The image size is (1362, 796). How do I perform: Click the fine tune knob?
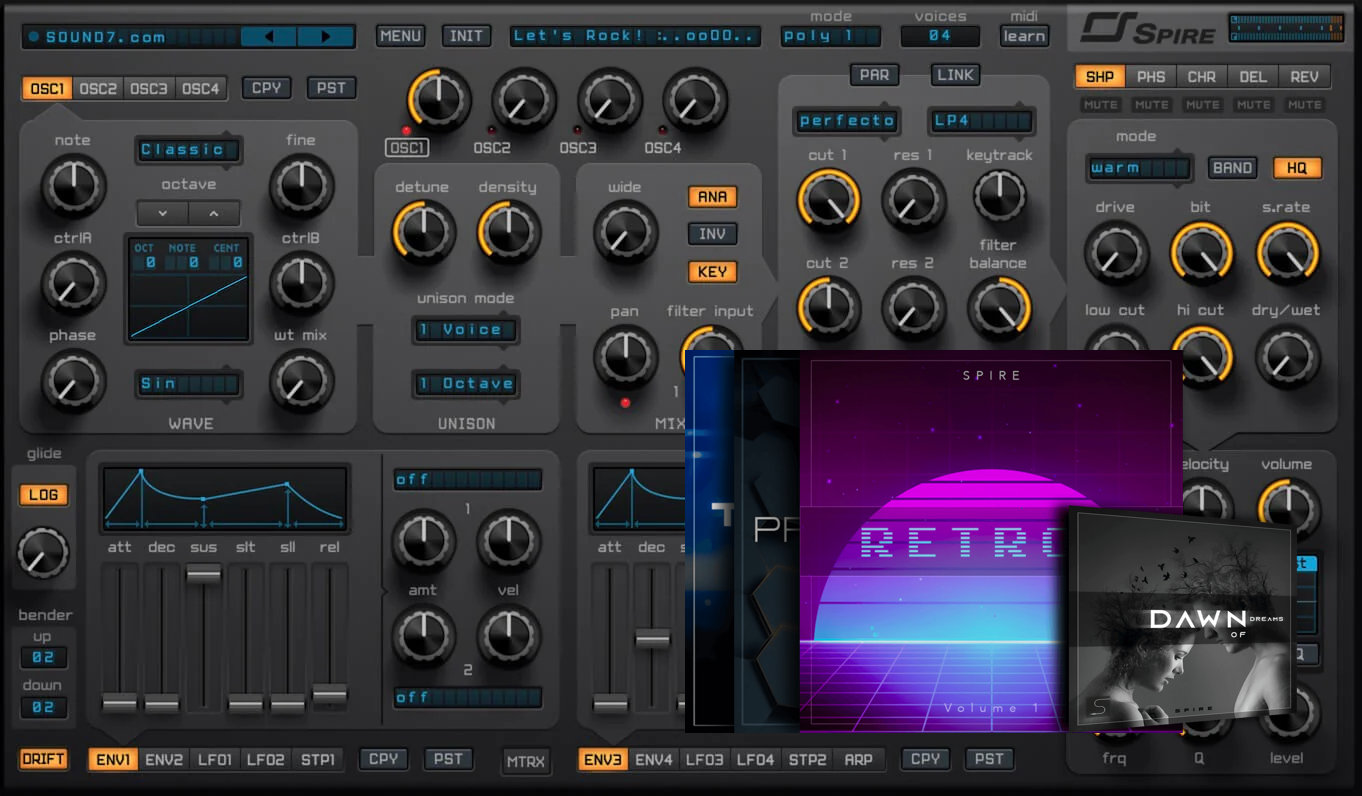point(301,186)
